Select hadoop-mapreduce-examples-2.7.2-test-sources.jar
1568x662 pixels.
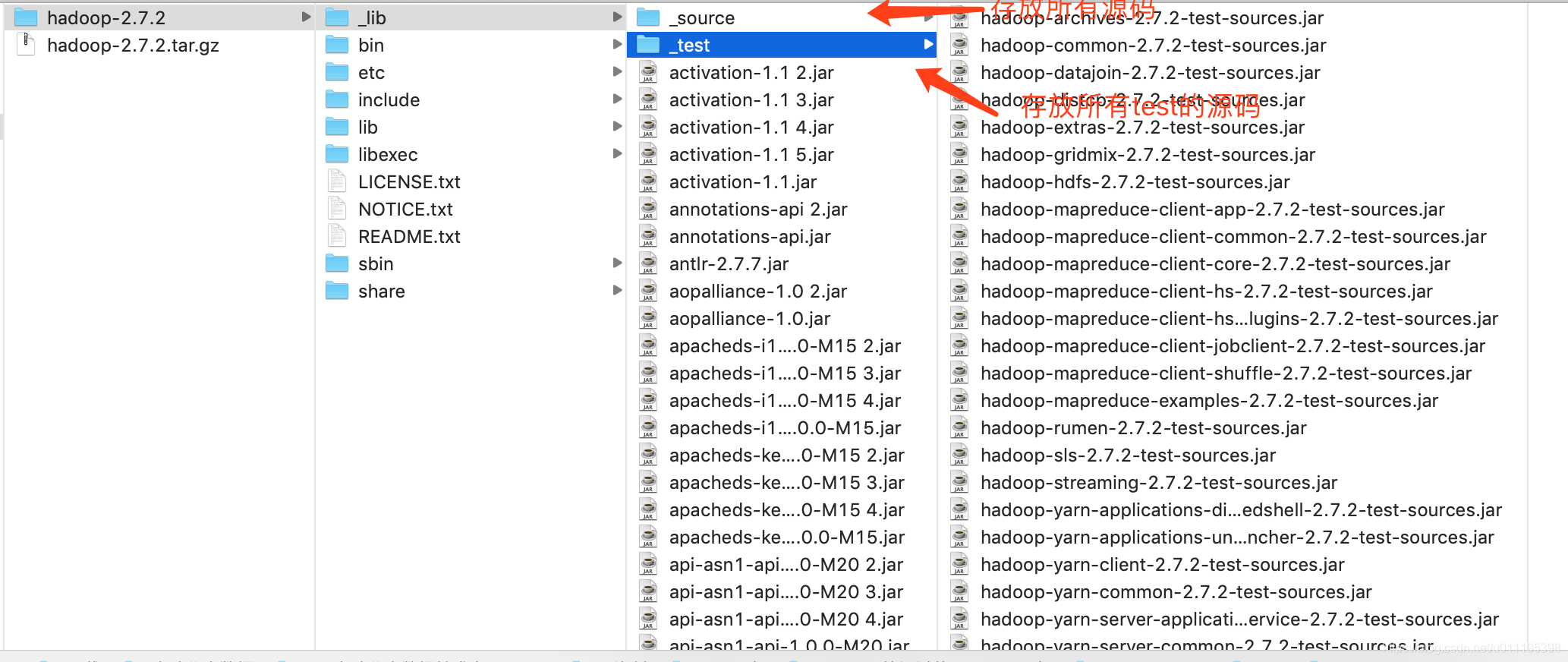tap(1210, 400)
